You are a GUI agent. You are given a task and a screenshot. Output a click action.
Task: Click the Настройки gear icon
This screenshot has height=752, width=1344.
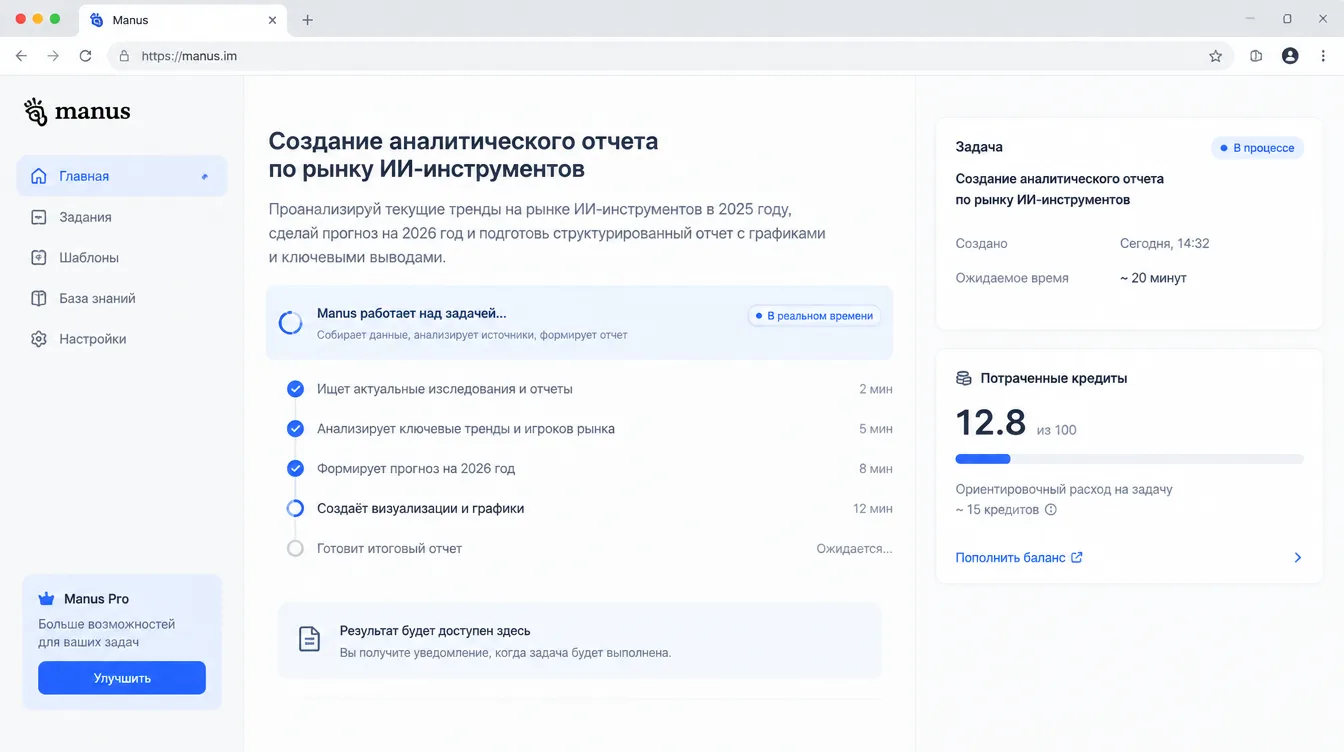click(39, 339)
